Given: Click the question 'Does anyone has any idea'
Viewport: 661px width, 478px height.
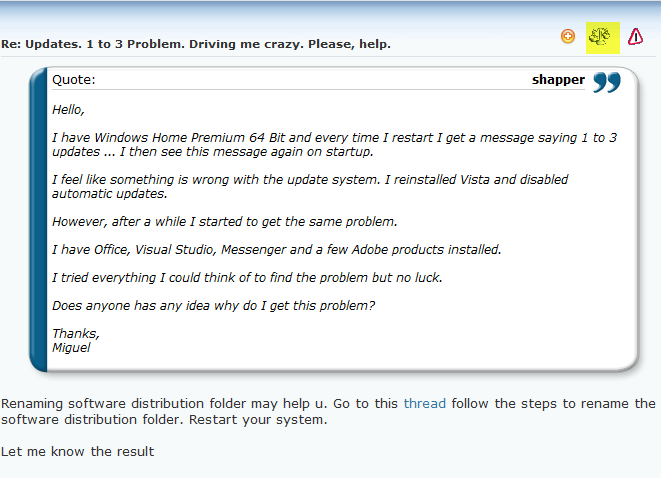Looking at the screenshot, I should [213, 306].
